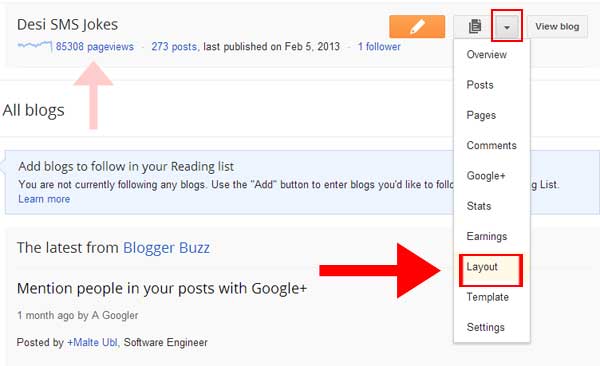Click the orange pencil new post button
The width and height of the screenshot is (600, 366).
click(417, 26)
